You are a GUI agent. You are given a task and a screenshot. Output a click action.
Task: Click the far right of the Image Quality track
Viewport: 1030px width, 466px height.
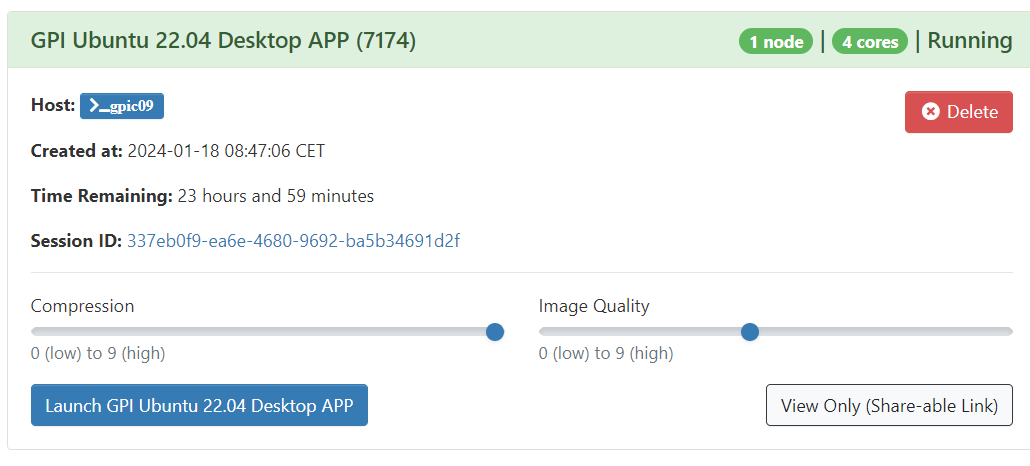coord(1009,332)
